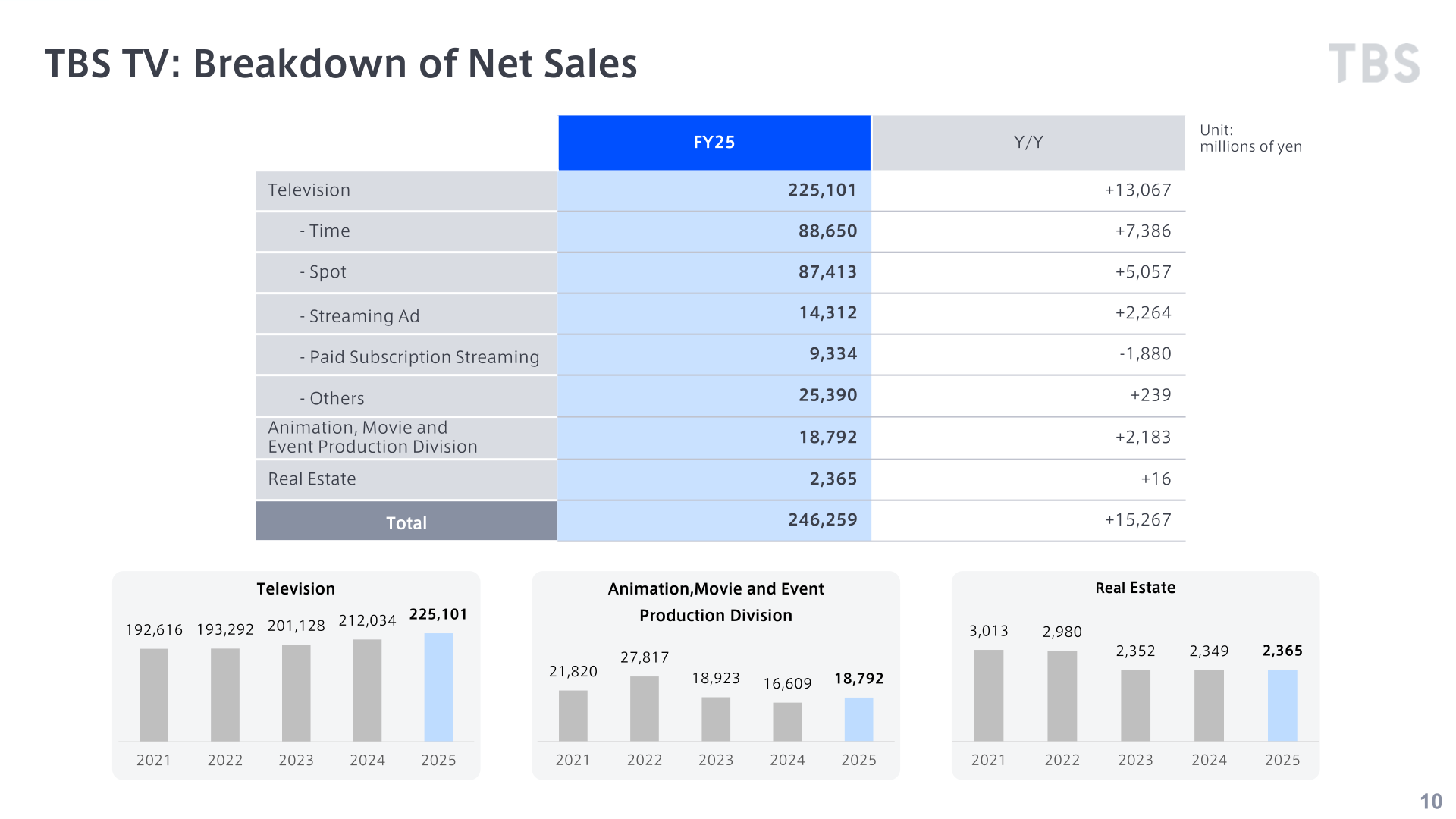
Task: Click the 193,292 label in Television chart
Action: [225, 630]
